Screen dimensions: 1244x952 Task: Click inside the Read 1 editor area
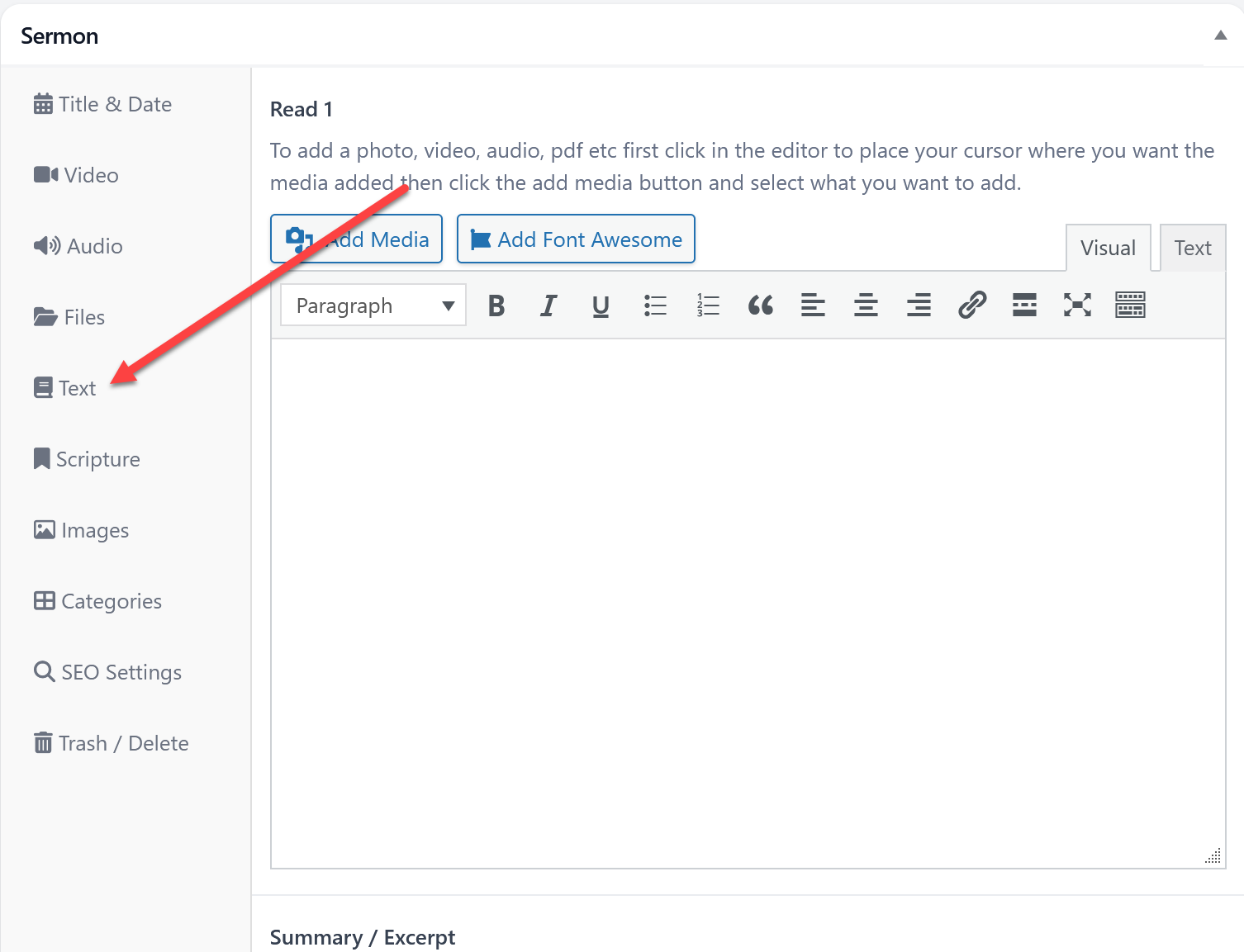click(x=748, y=603)
